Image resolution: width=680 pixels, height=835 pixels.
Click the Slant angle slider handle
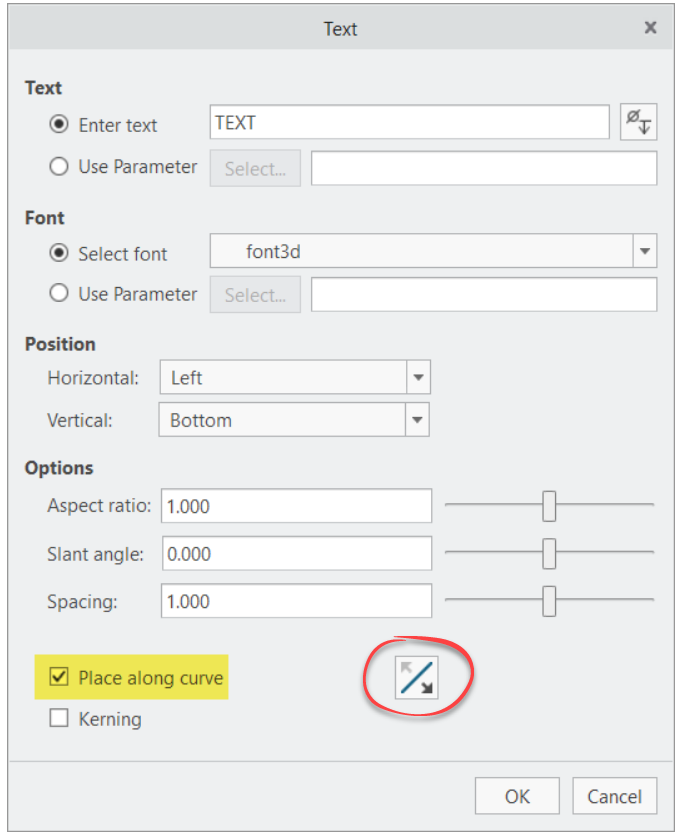click(x=548, y=553)
